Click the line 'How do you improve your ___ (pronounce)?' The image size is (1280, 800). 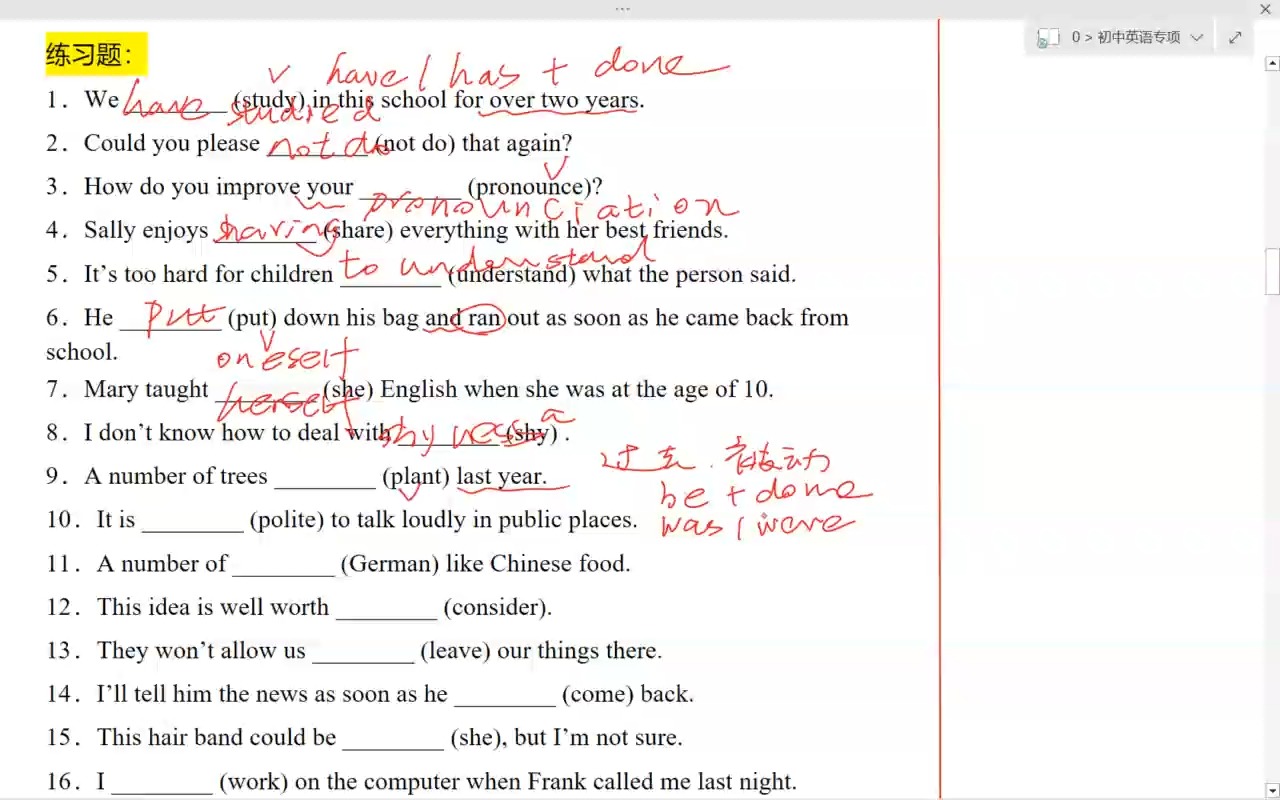pyautogui.click(x=324, y=187)
